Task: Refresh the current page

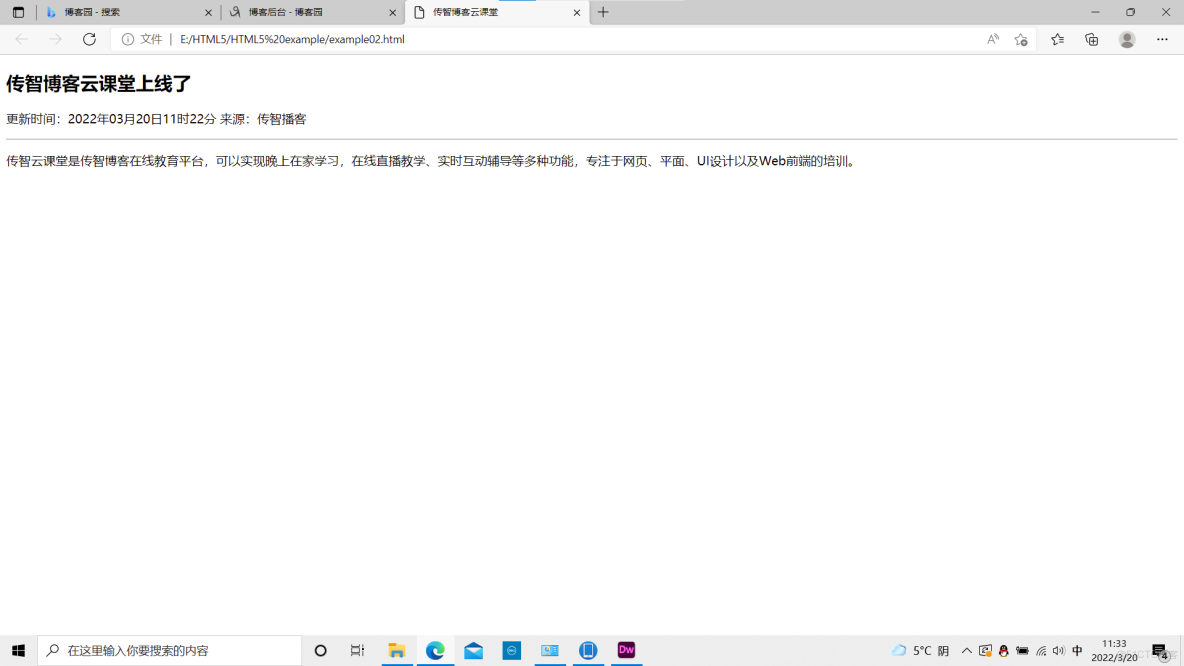Action: point(89,39)
